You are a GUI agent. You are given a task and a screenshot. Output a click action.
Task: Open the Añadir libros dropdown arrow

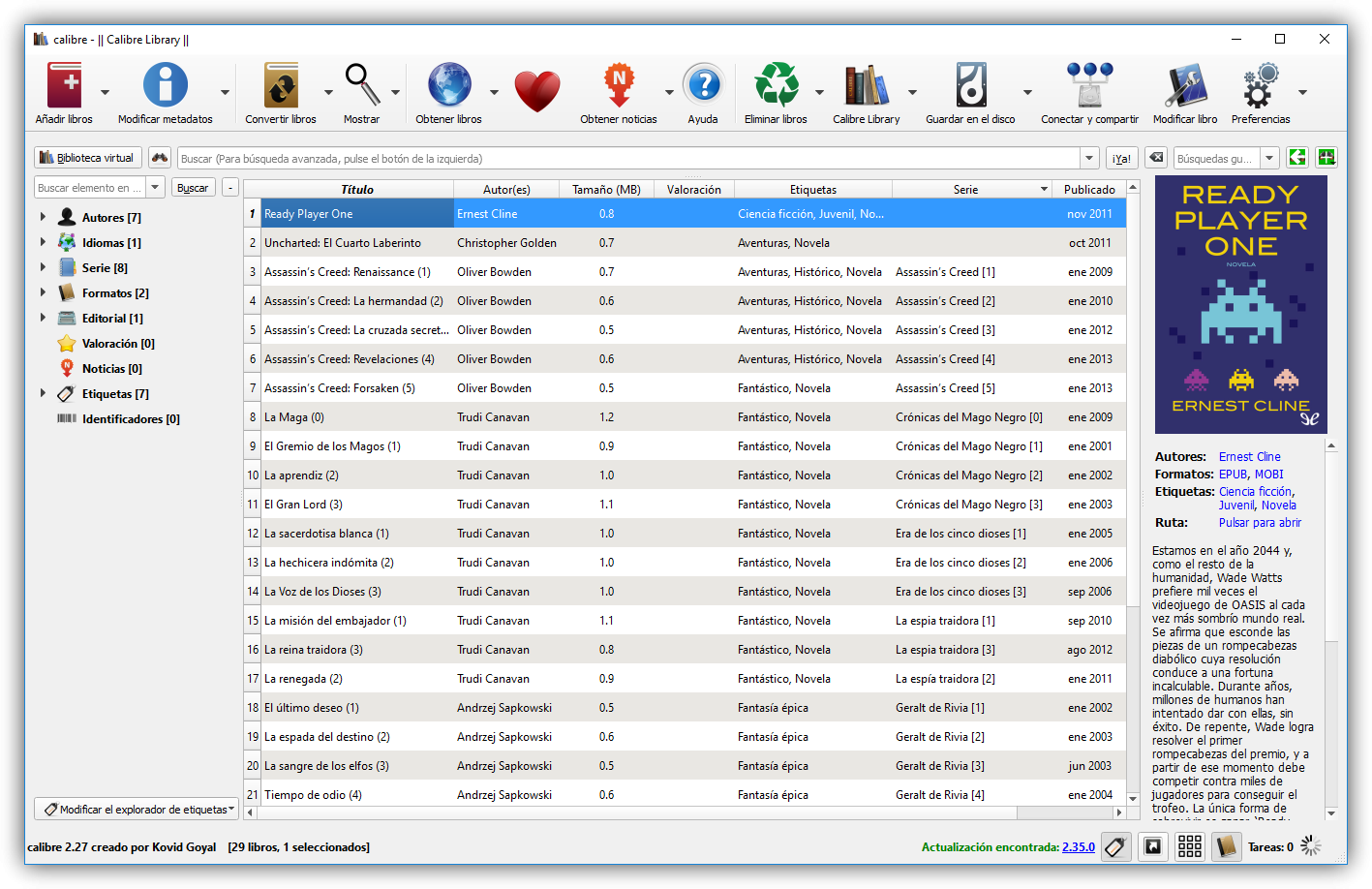[x=106, y=93]
